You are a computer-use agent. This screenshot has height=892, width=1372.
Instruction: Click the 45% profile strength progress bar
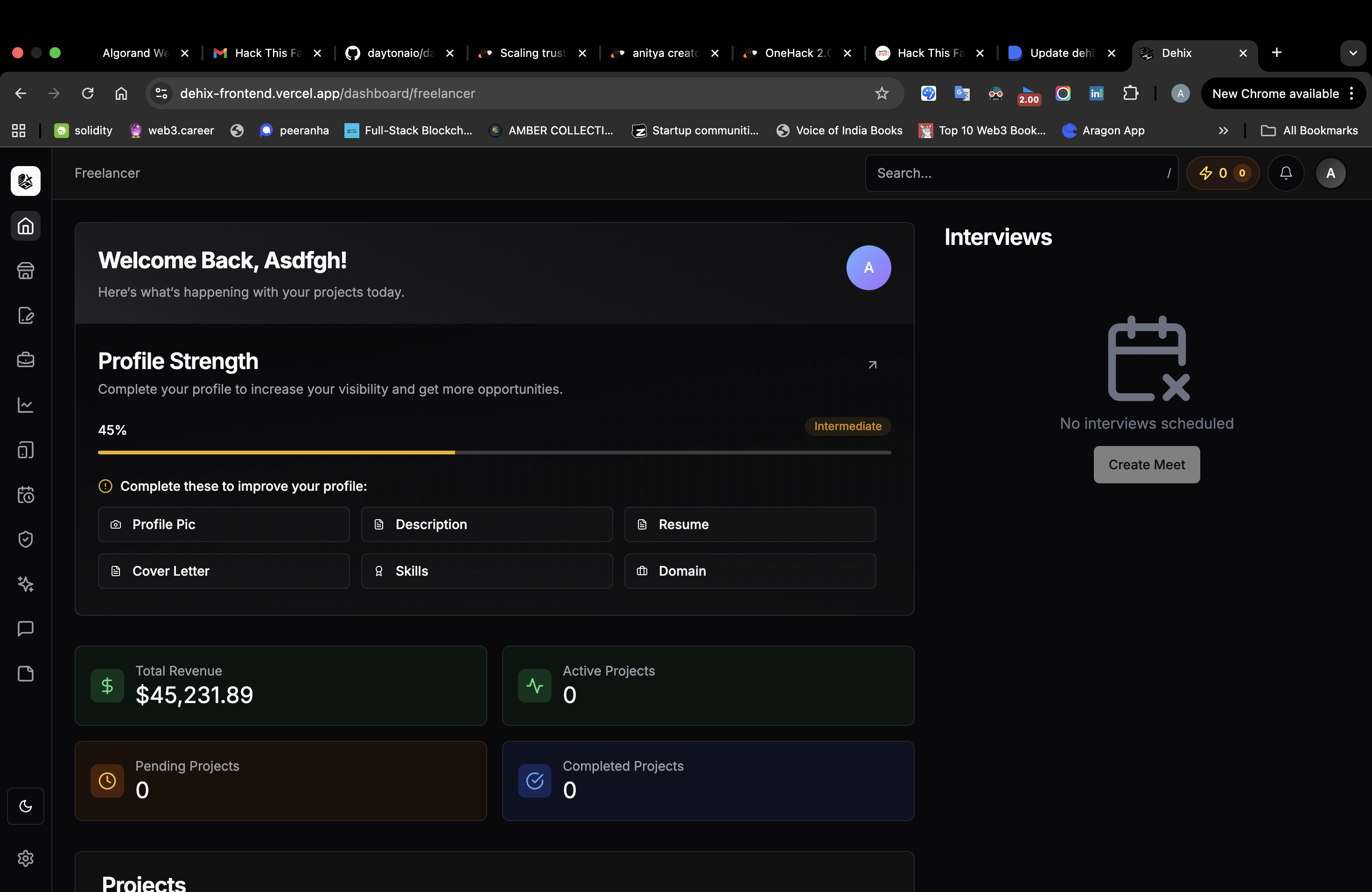tap(494, 453)
